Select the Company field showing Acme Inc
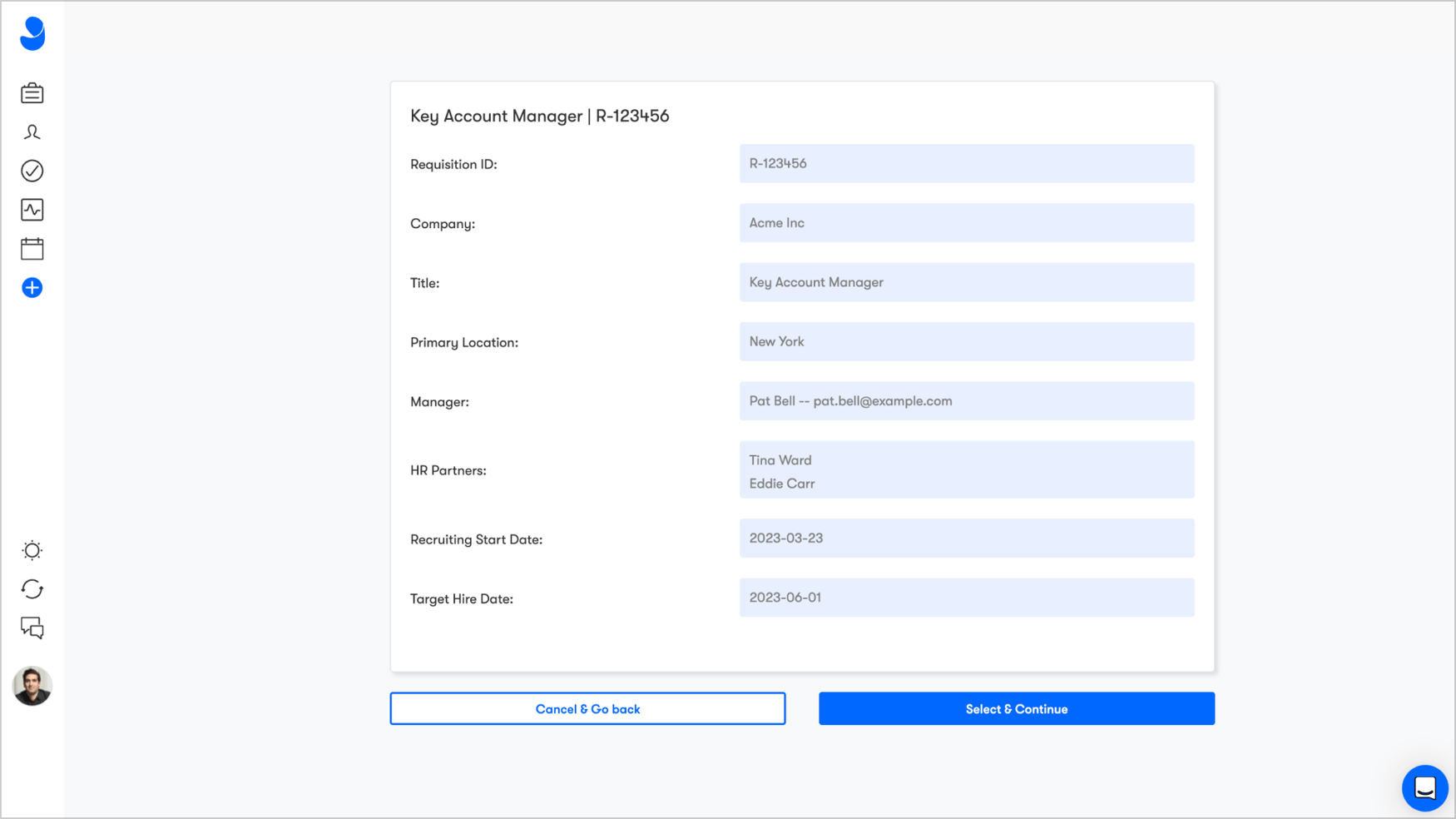Image resolution: width=1456 pixels, height=819 pixels. [966, 222]
